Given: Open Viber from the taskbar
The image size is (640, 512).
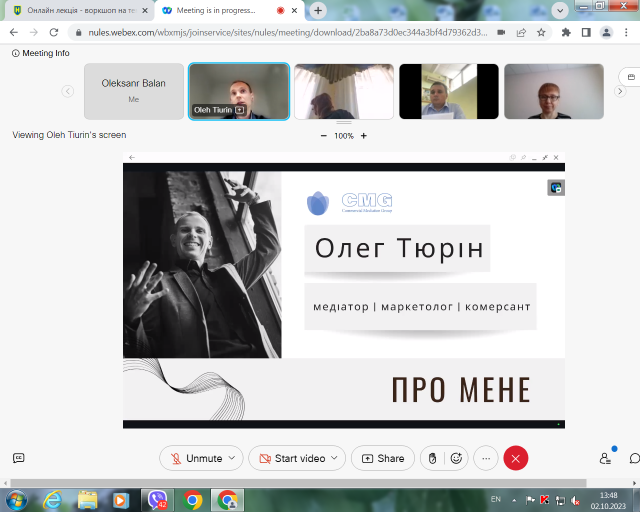Looking at the screenshot, I should coord(157,500).
